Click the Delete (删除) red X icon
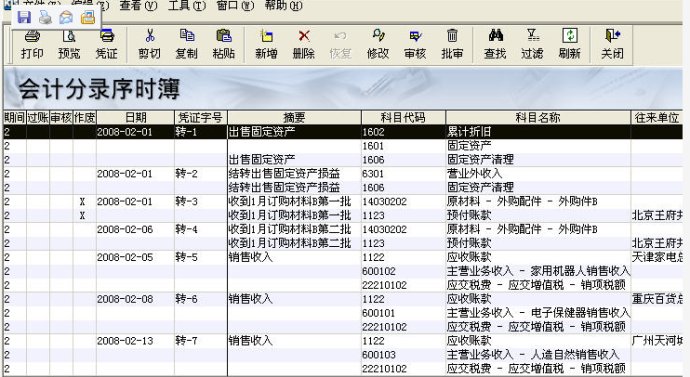 coord(304,44)
